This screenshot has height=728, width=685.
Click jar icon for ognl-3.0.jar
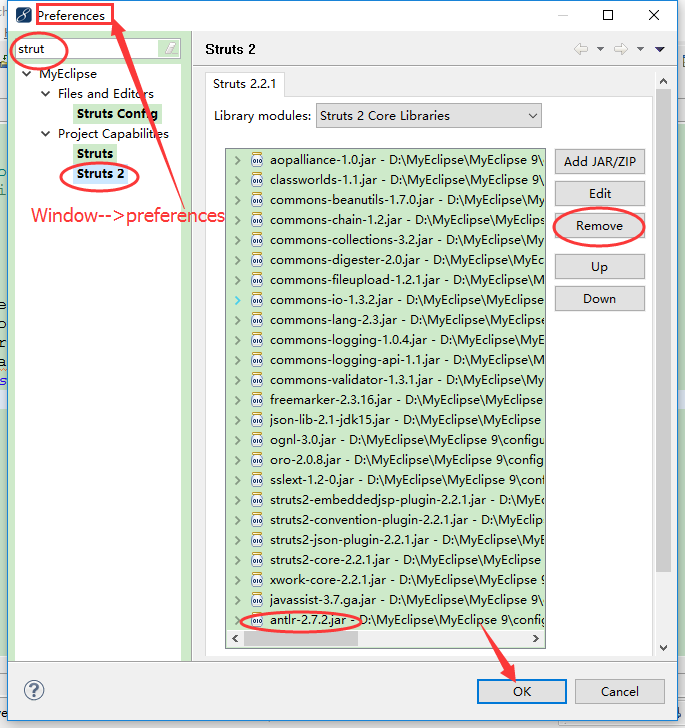(257, 440)
